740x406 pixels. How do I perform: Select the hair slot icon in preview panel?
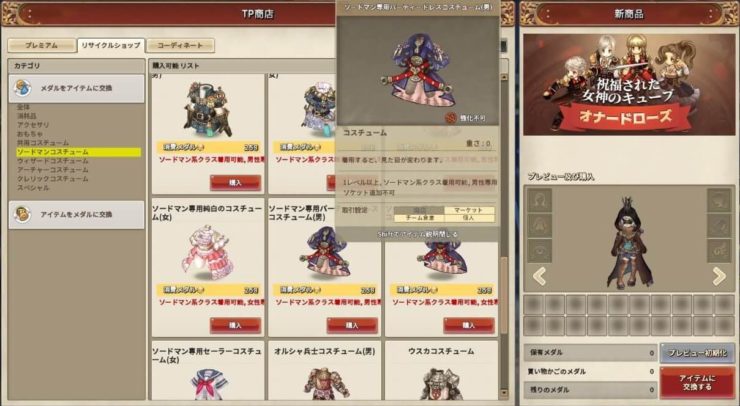(x=539, y=200)
